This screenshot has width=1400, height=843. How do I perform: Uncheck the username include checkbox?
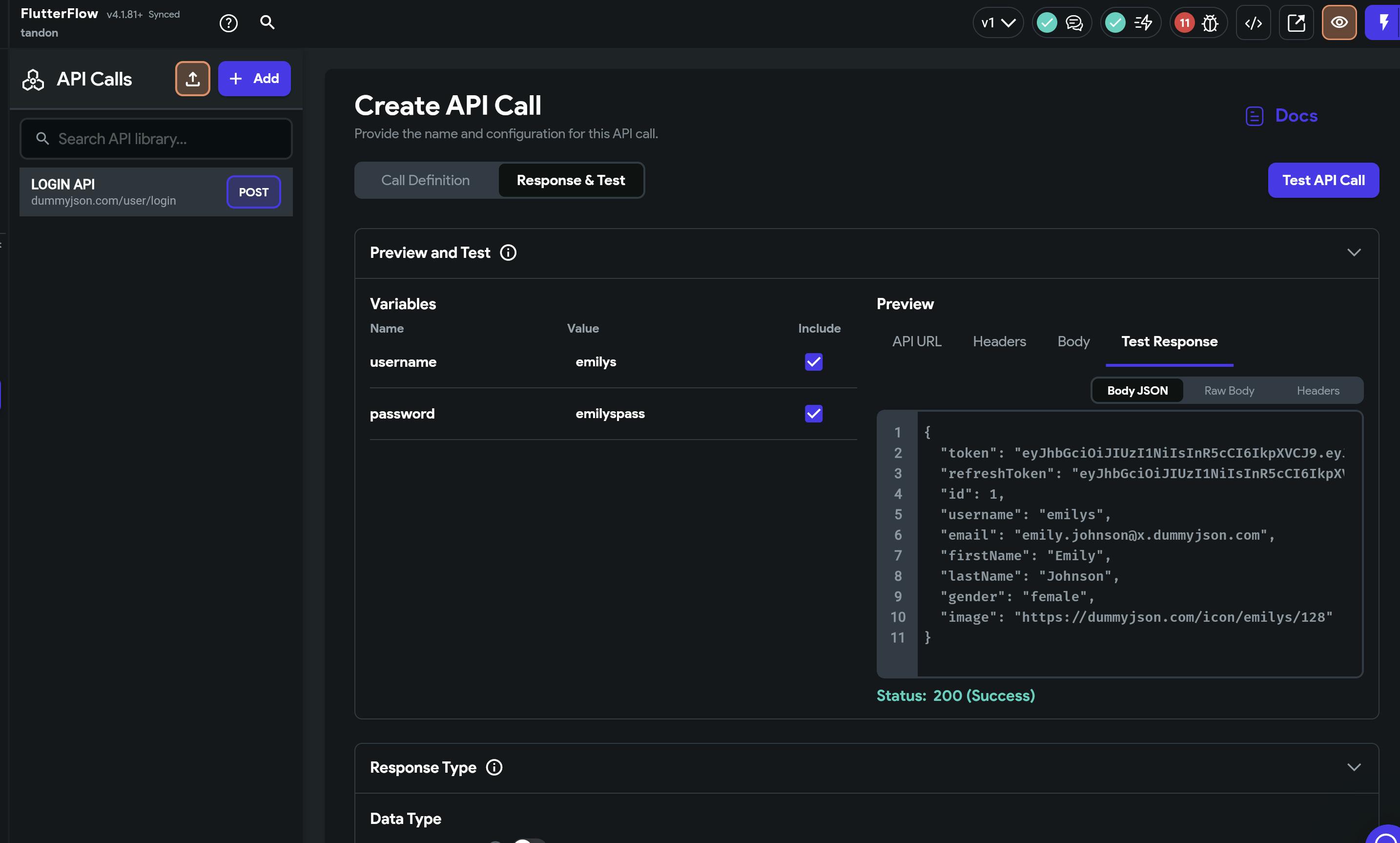[x=814, y=362]
